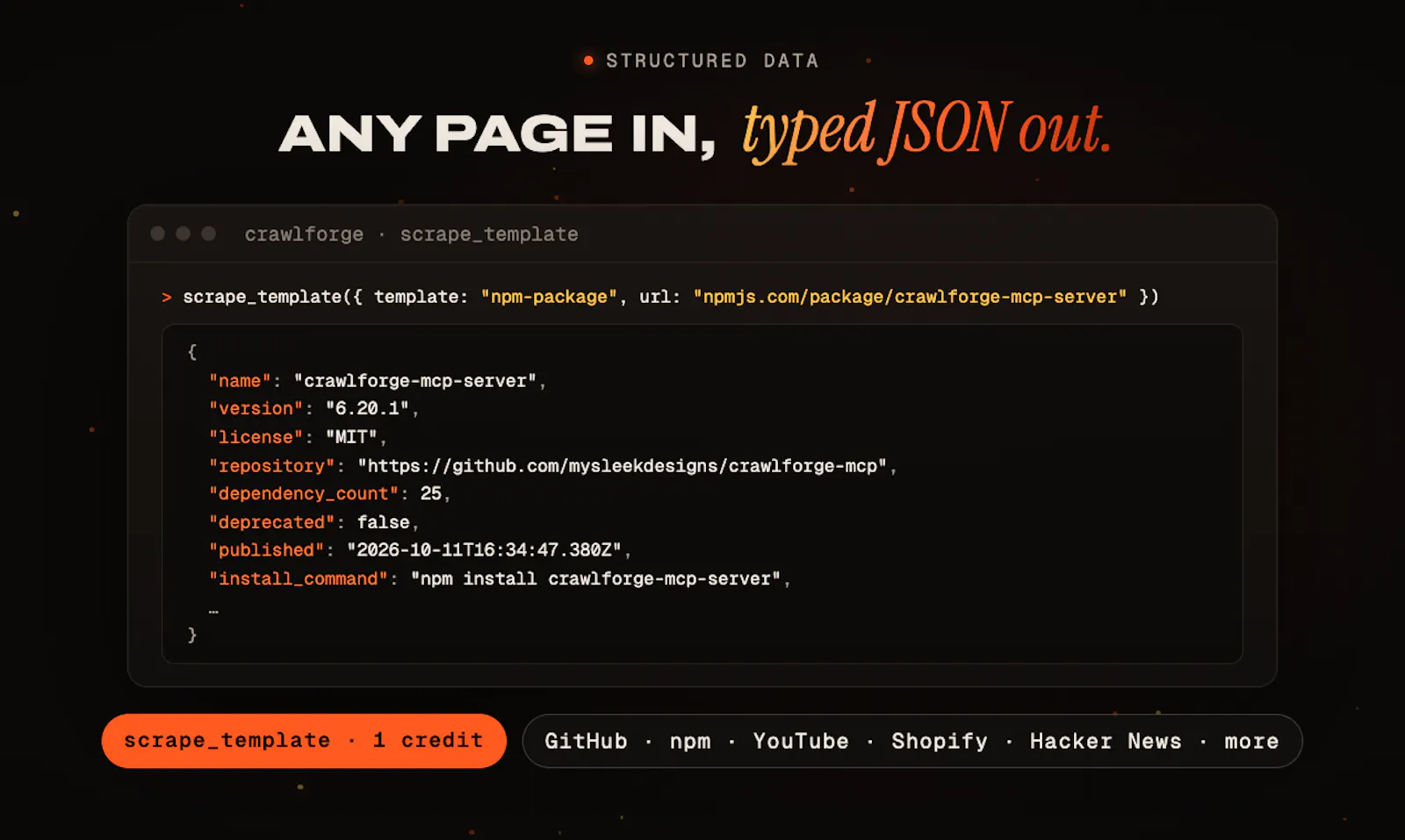Click the rightmost gray window dot
This screenshot has height=840, width=1405.
click(x=209, y=233)
